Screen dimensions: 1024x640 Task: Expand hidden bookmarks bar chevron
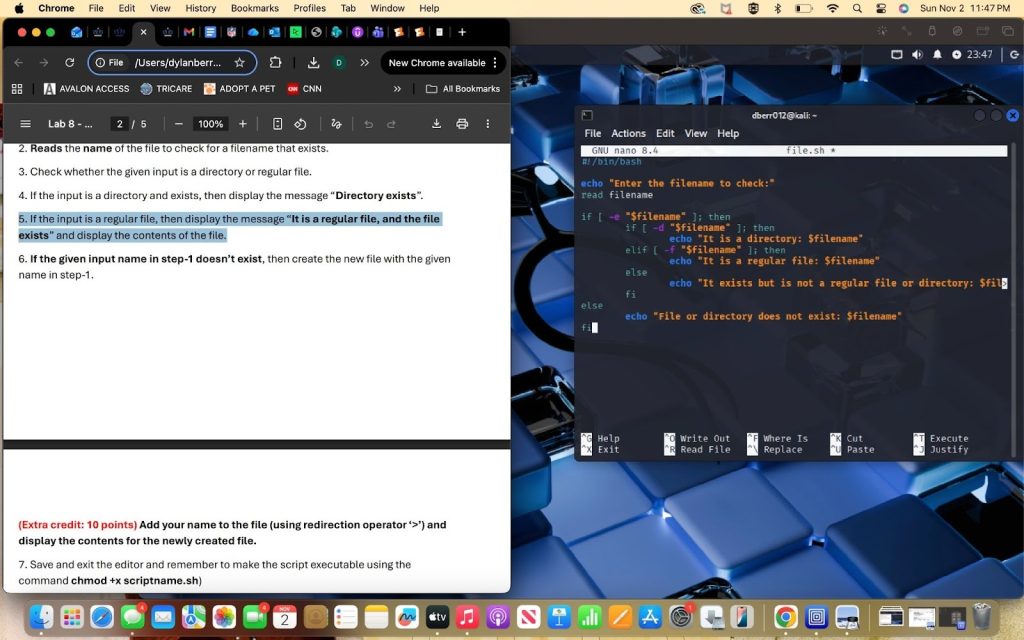pos(398,89)
